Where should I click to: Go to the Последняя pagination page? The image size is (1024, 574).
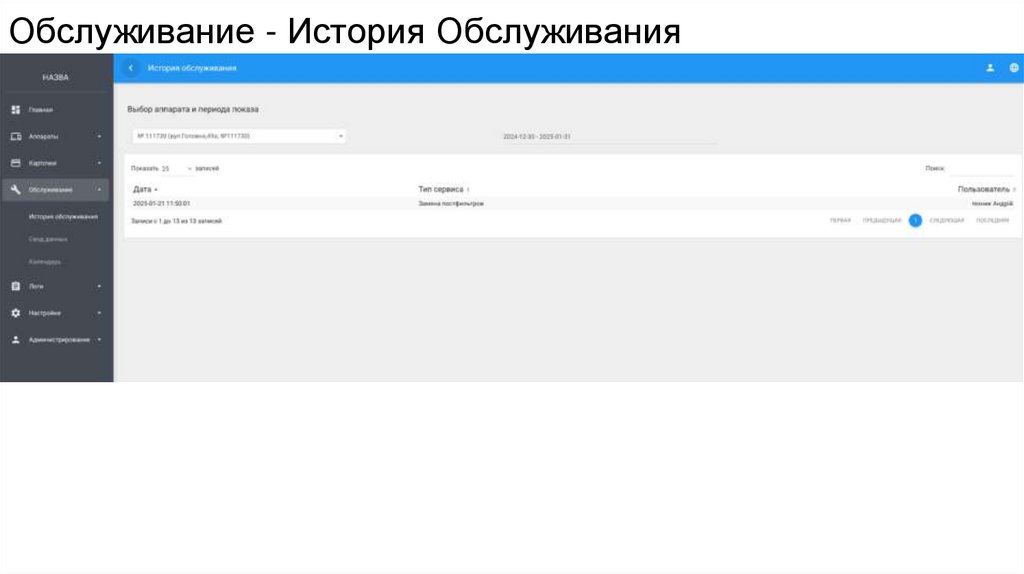[993, 221]
